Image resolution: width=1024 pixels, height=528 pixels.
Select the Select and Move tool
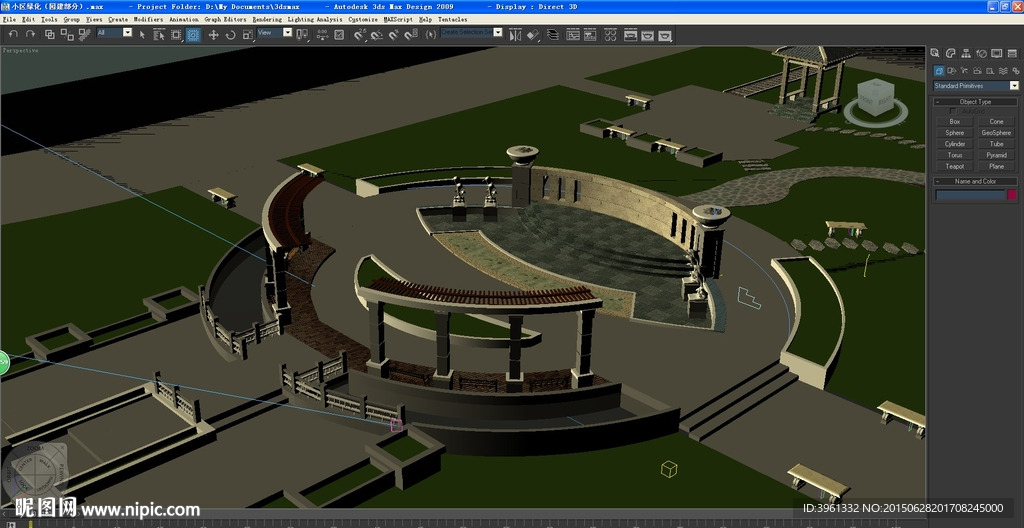[x=213, y=34]
